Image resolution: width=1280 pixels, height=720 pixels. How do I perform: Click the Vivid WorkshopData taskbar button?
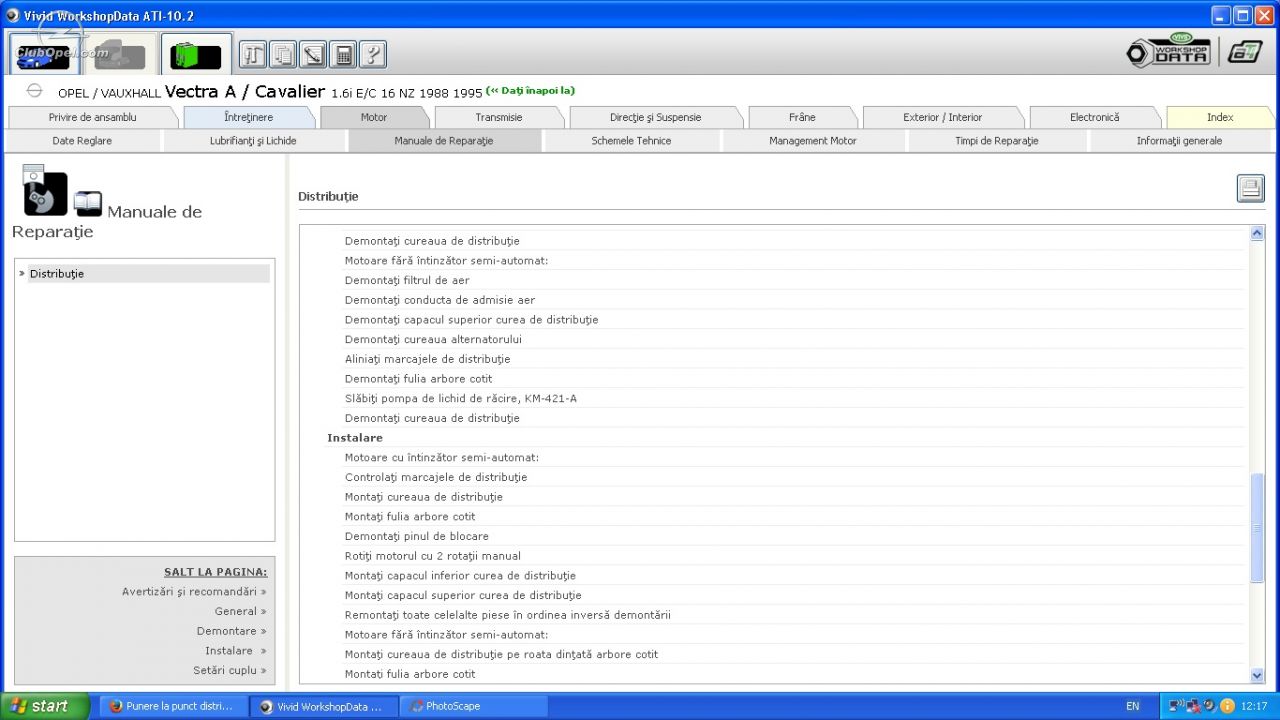point(323,706)
